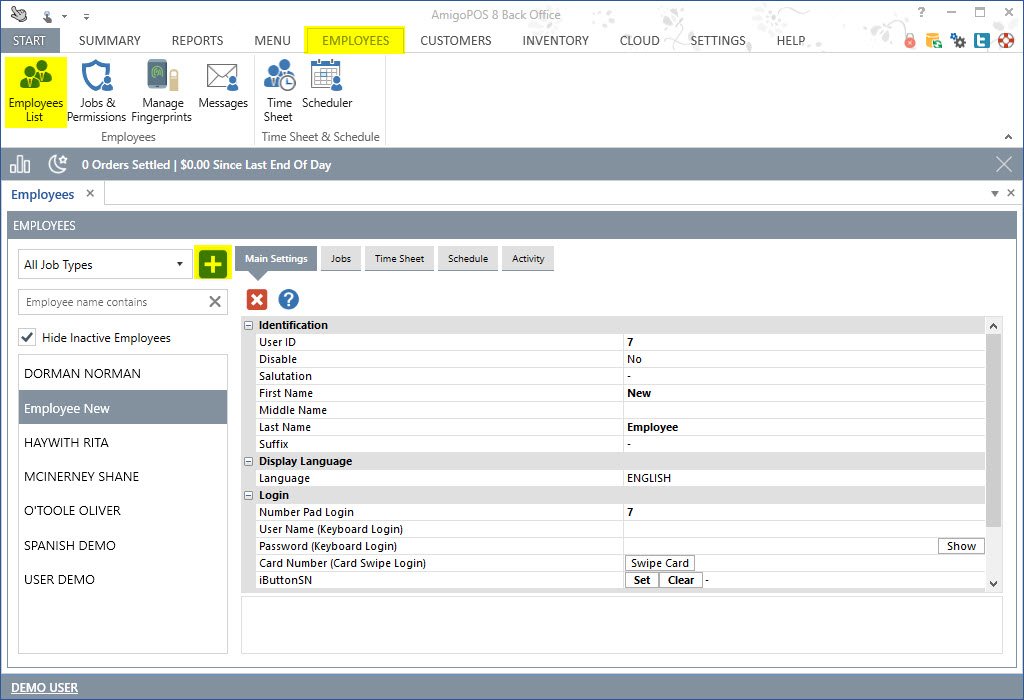Collapse the Identification section
Screen dimensions: 1024x700
coord(248,325)
